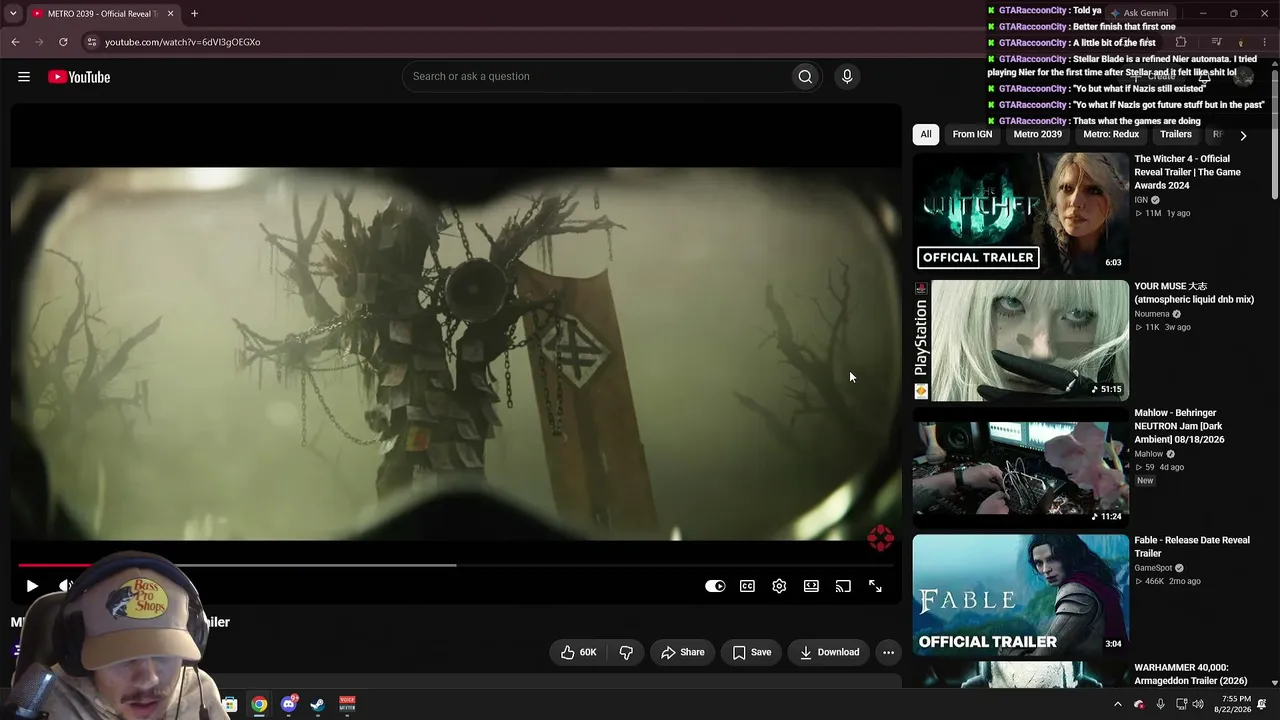Open the Windows notifications bell
Viewport: 1280px width, 720px height.
pyautogui.click(x=1262, y=705)
